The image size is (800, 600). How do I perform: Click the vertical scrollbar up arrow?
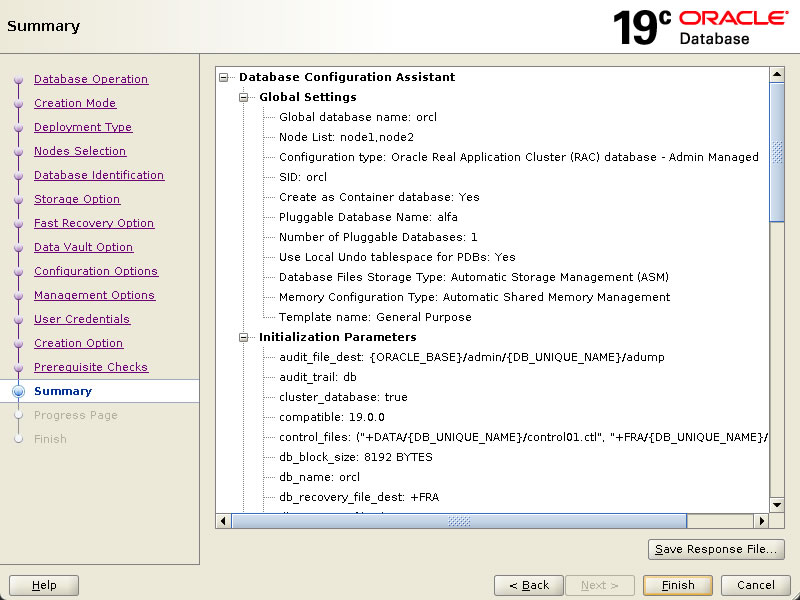coord(777,74)
